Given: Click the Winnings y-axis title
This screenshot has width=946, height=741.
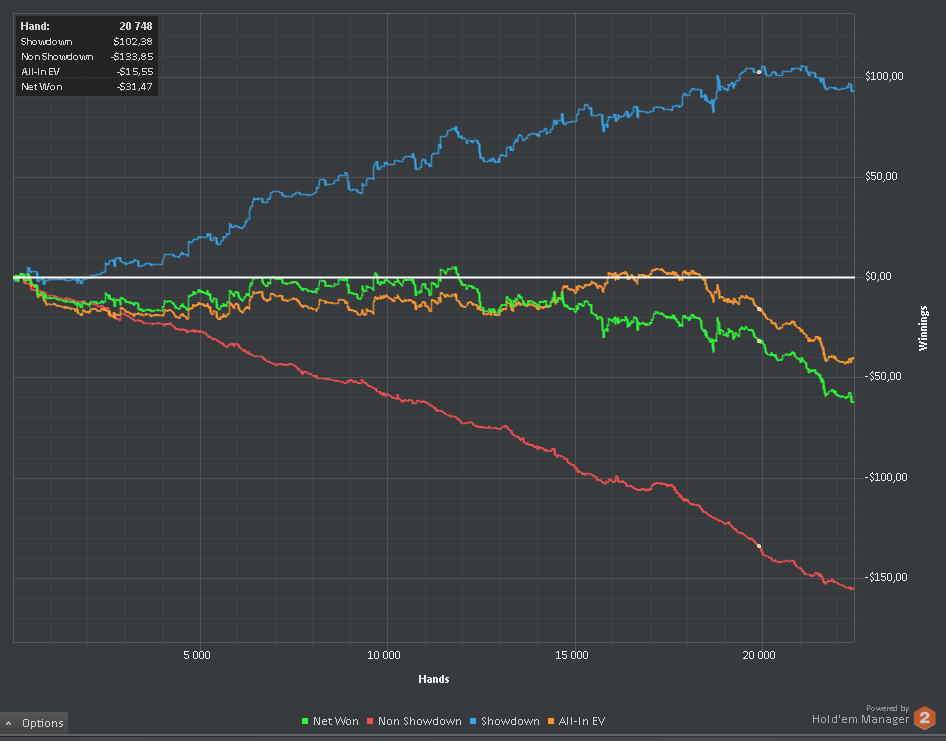Looking at the screenshot, I should [x=923, y=328].
